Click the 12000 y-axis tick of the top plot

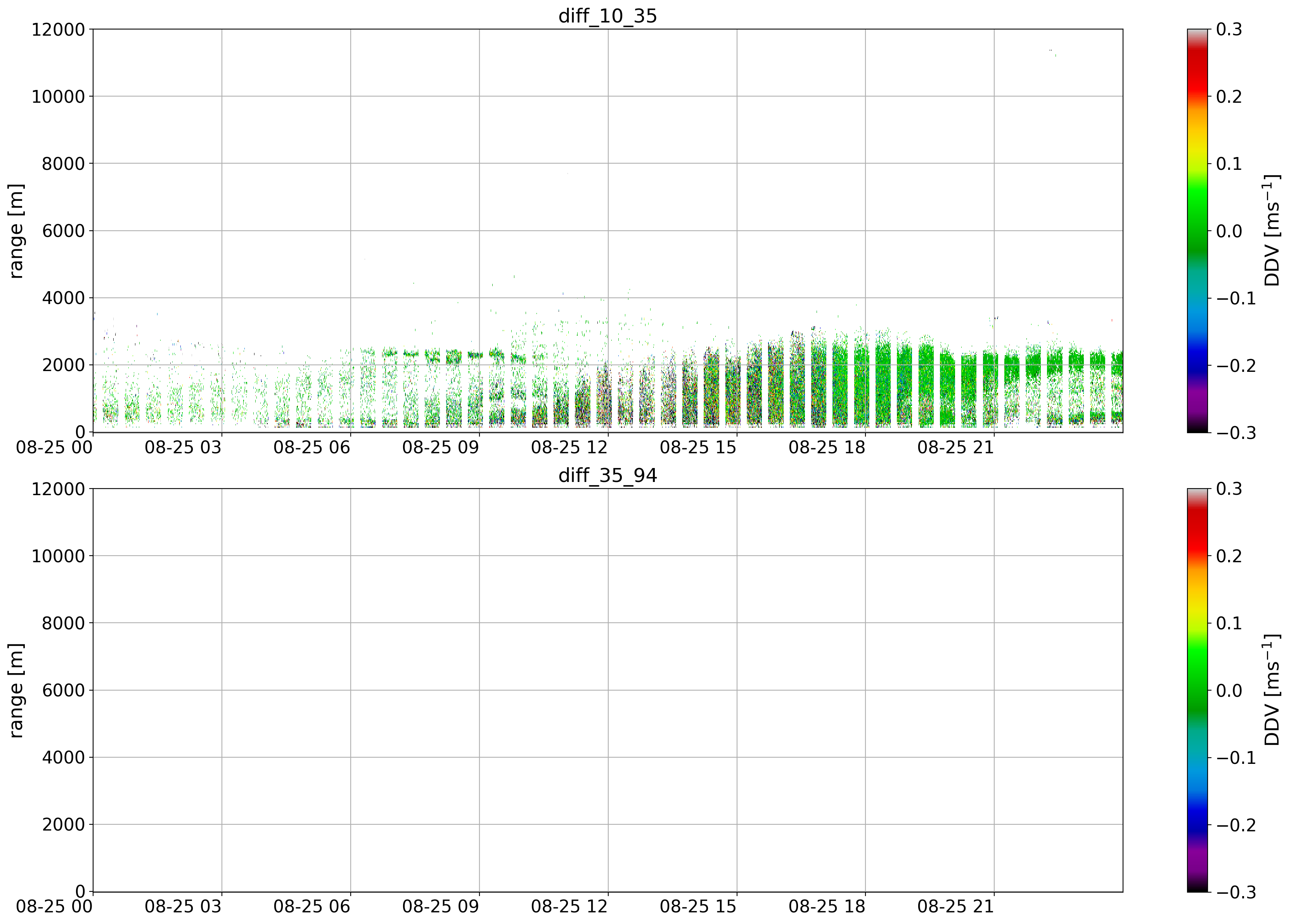point(58,29)
